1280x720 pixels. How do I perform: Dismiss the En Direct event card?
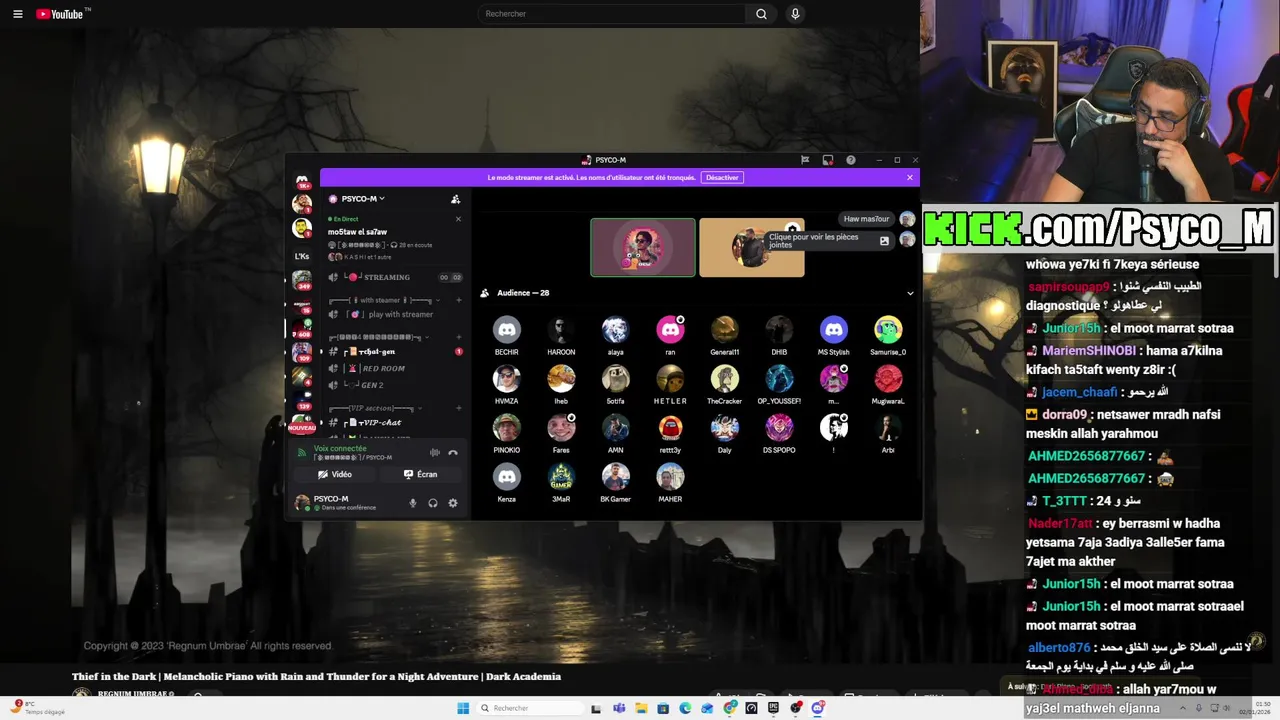[x=458, y=219]
